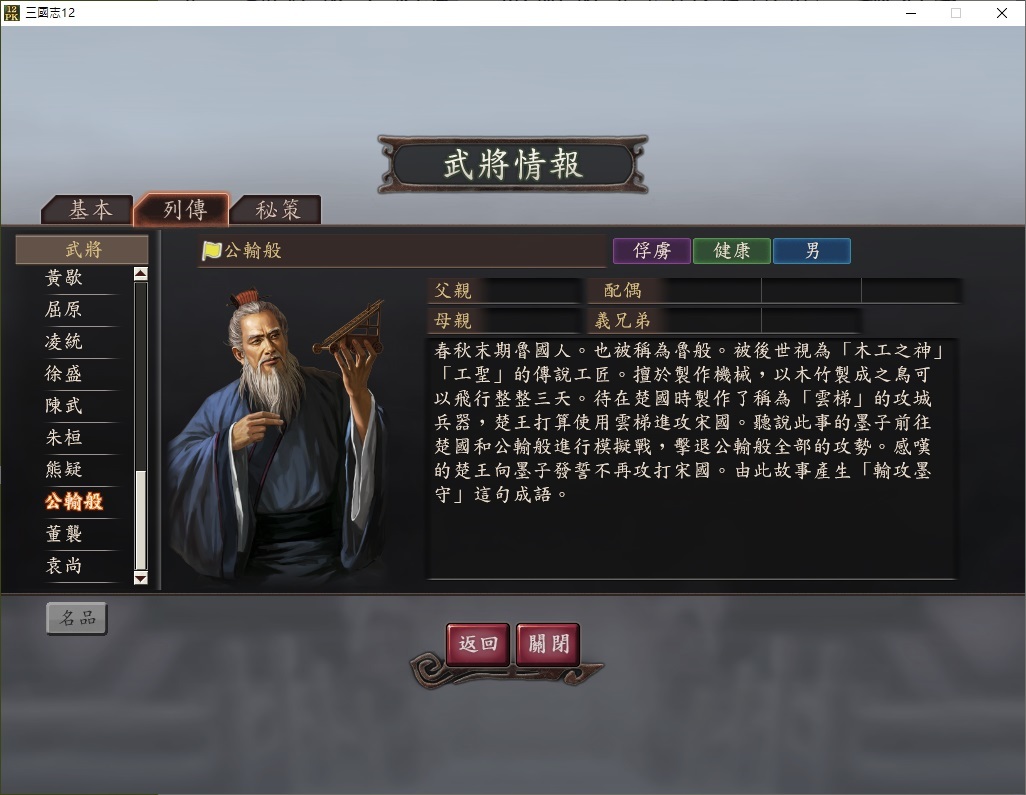The image size is (1026, 795).
Task: Click the scroll down arrow in officer list
Action: coord(141,578)
